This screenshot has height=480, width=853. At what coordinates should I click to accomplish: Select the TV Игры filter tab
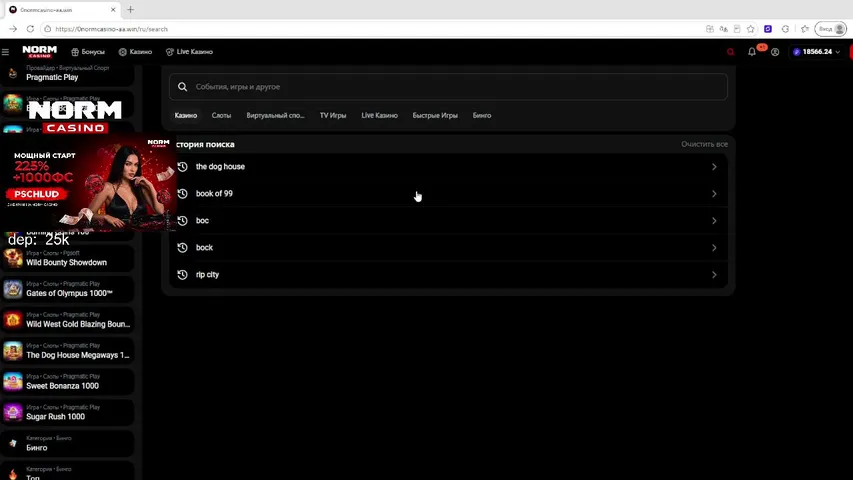[333, 115]
